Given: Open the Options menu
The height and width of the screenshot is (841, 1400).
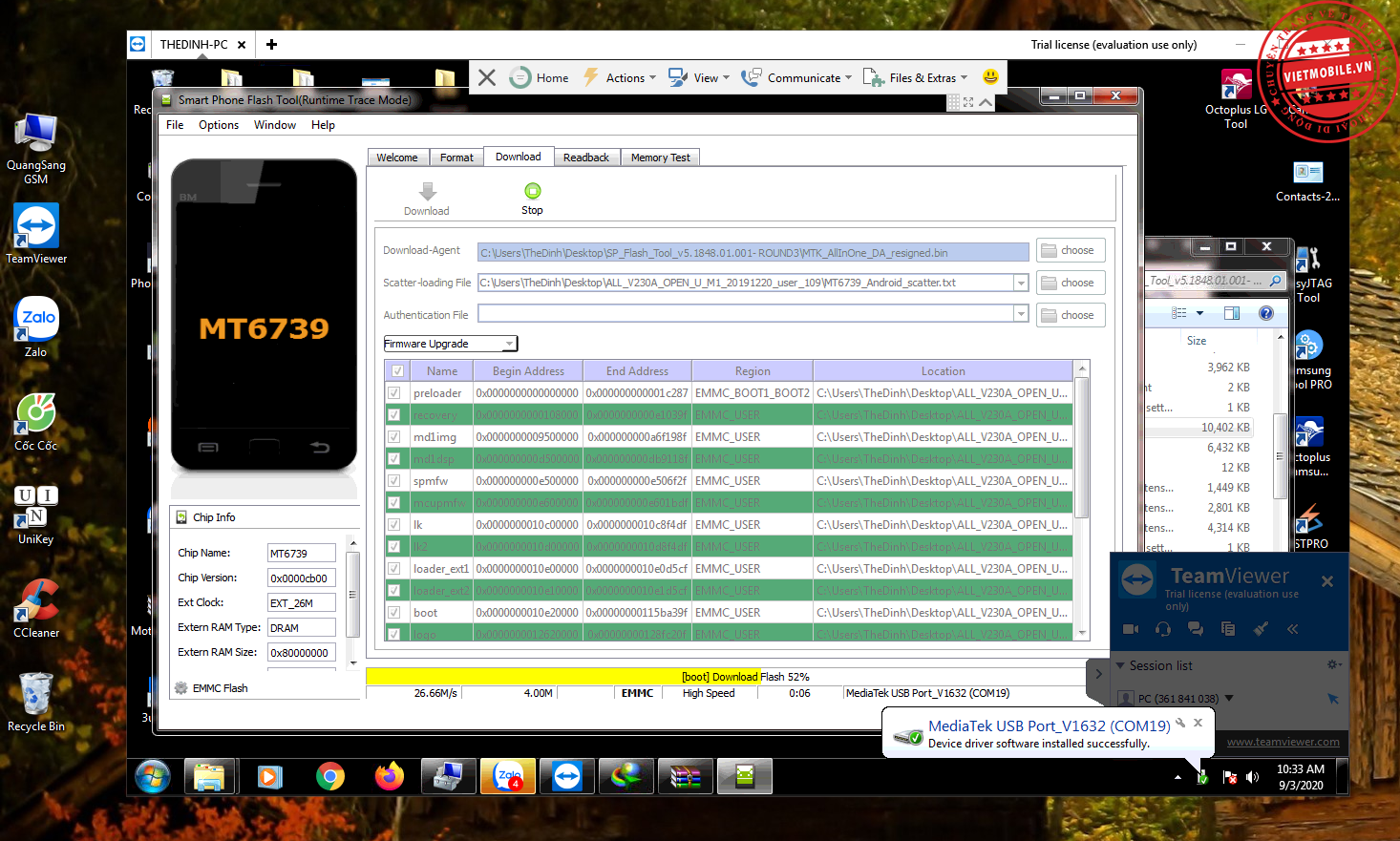Looking at the screenshot, I should coord(219,125).
